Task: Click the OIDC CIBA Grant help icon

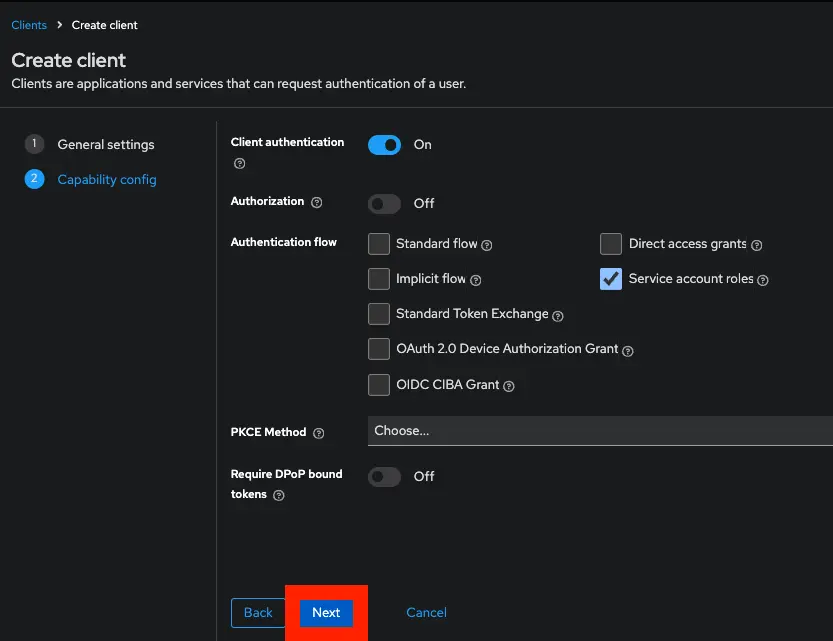Action: (x=510, y=385)
